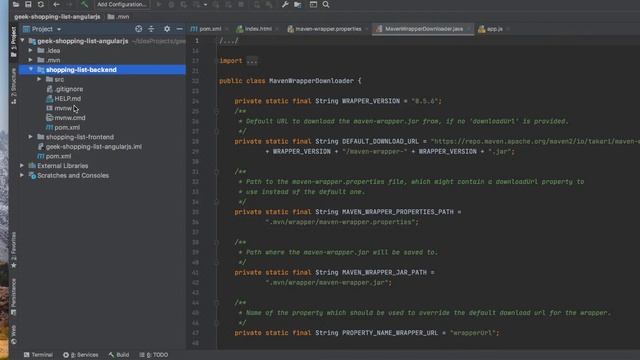Expand the folded header comment /.../
The image size is (640, 360).
tap(229, 41)
